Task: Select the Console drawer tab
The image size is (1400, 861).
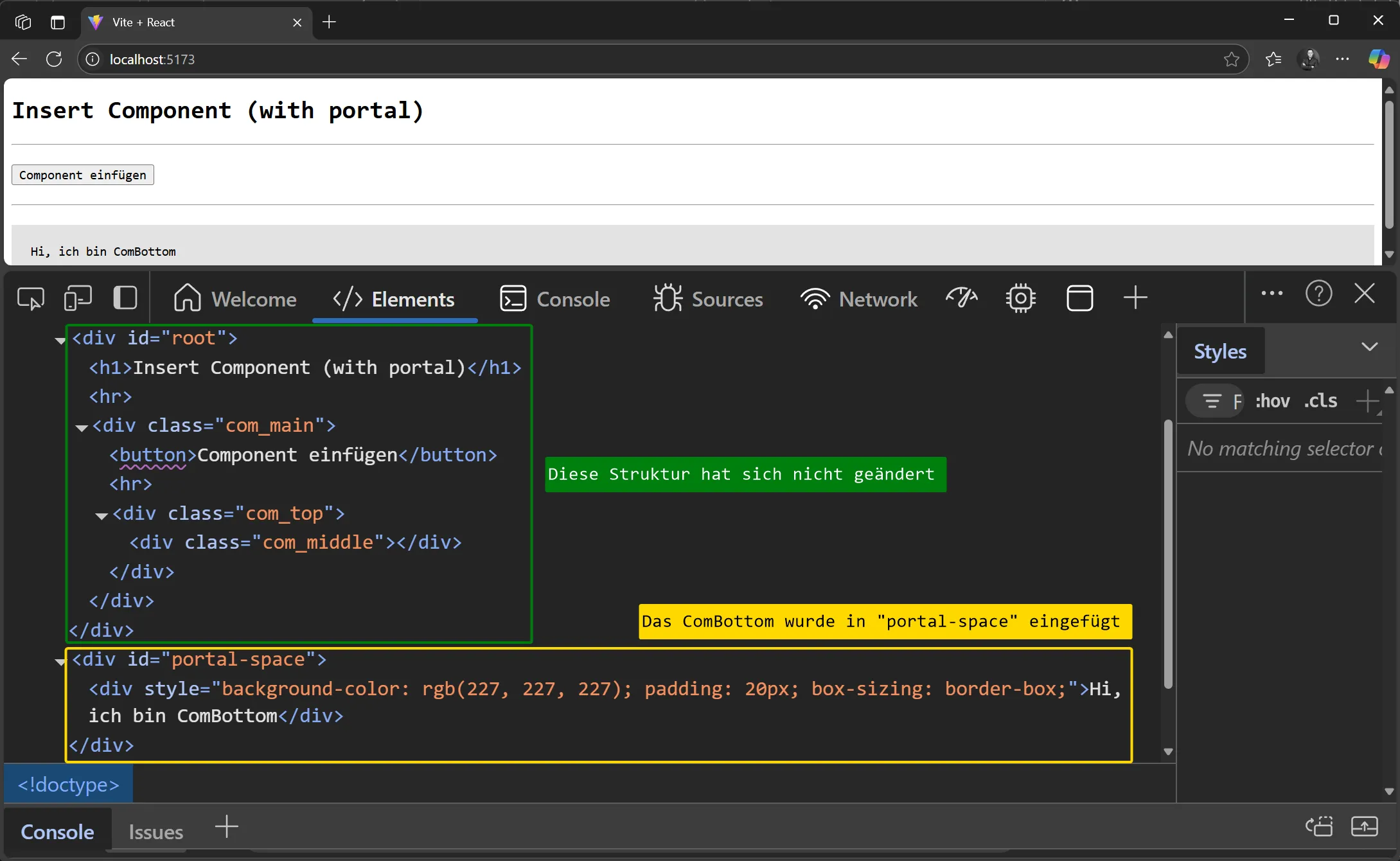Action: coord(57,832)
